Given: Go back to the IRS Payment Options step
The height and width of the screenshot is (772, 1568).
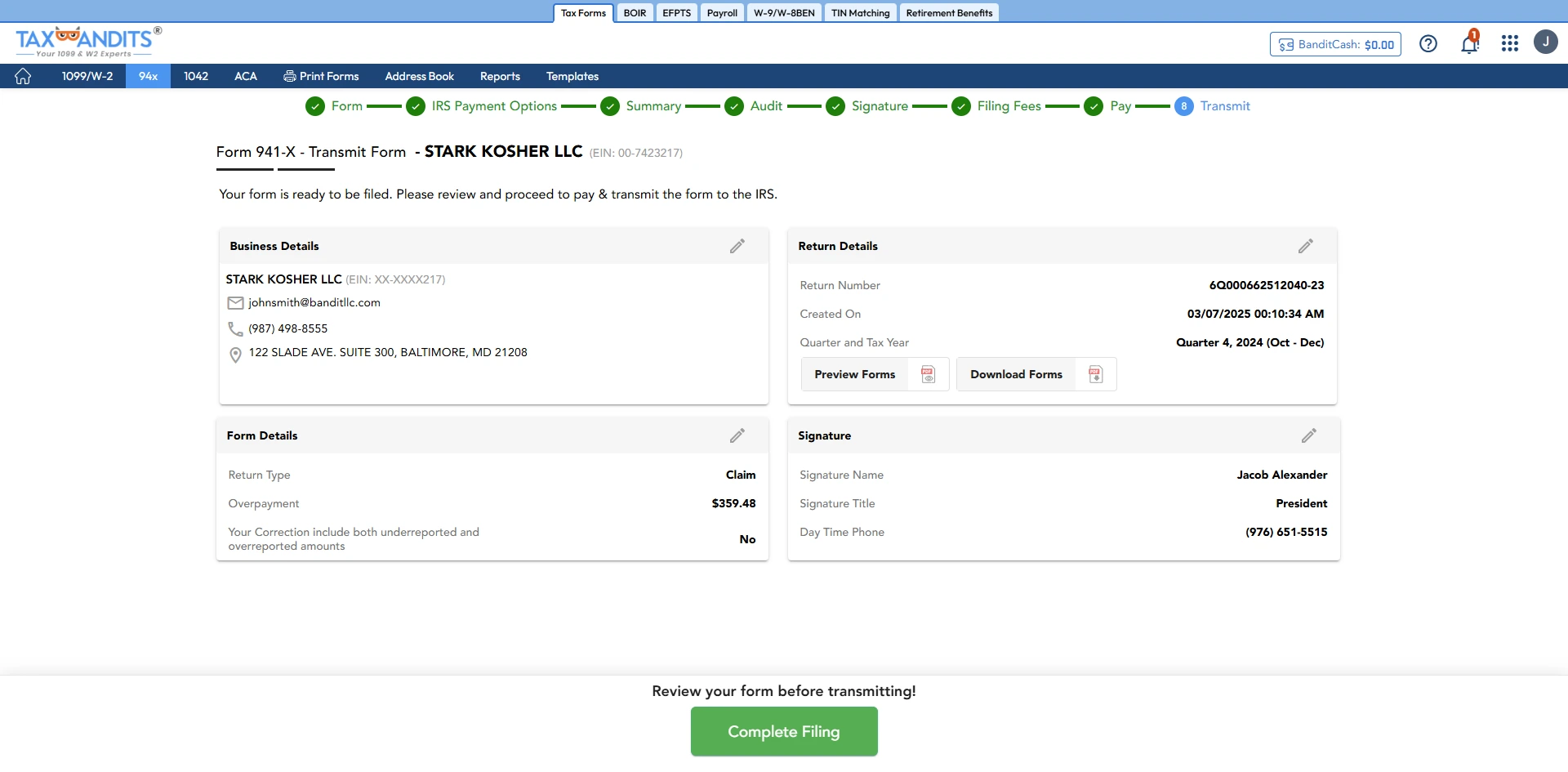Looking at the screenshot, I should click(x=494, y=106).
